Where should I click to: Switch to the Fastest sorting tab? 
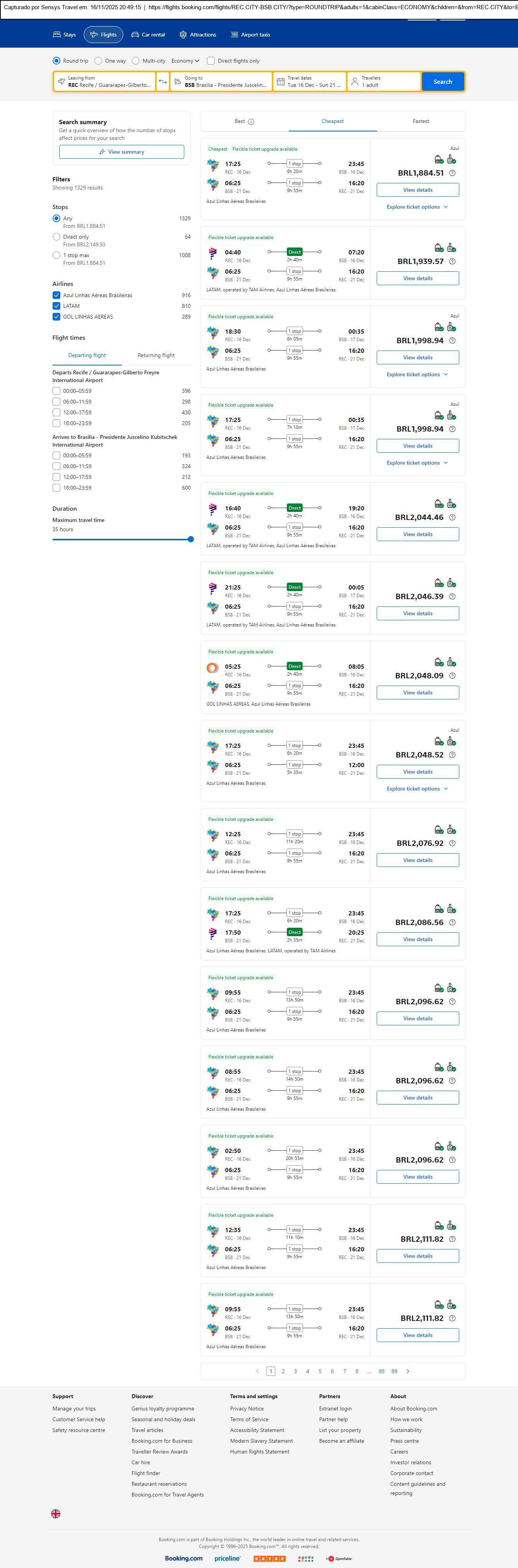[x=421, y=121]
